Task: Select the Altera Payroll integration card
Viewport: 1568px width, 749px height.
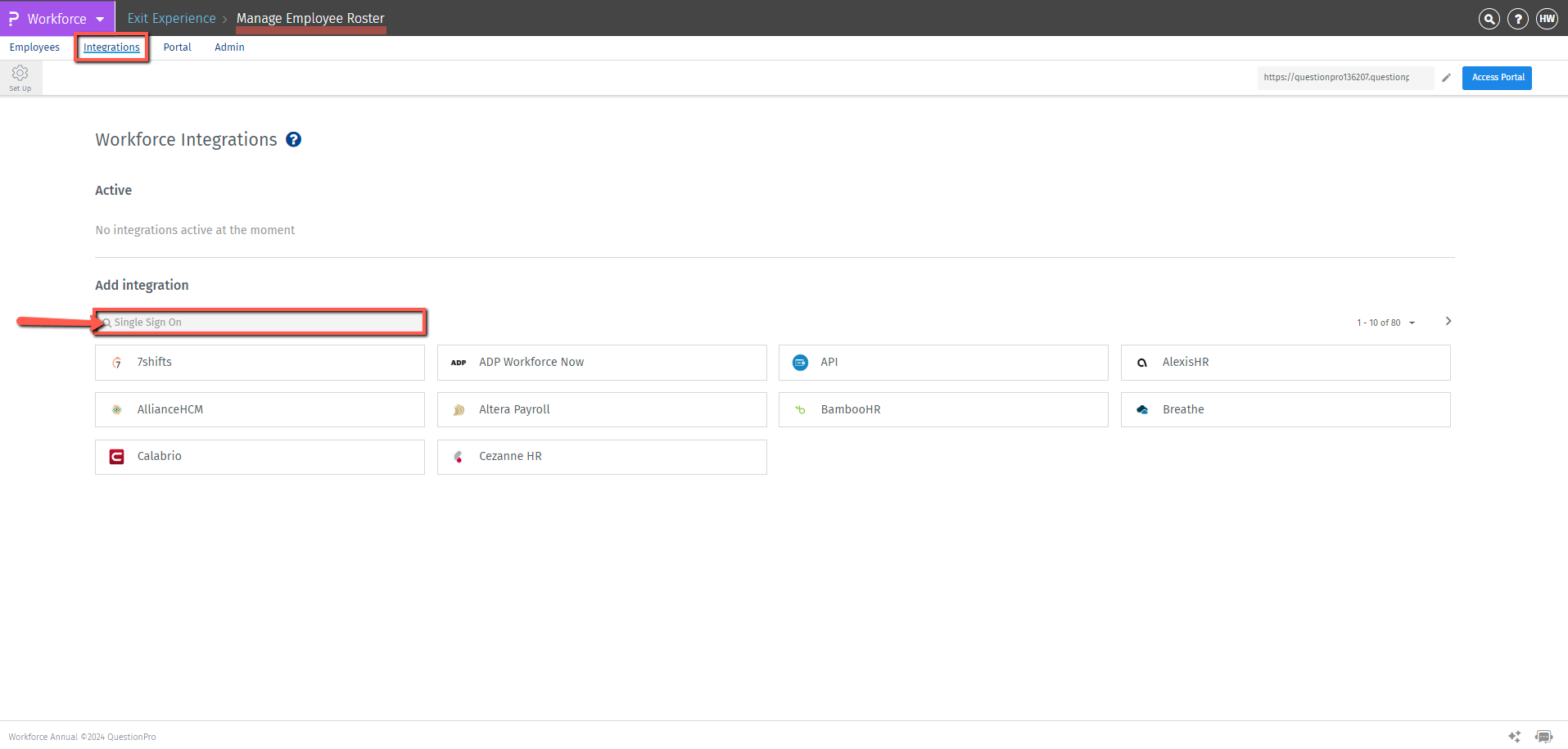Action: click(x=602, y=409)
